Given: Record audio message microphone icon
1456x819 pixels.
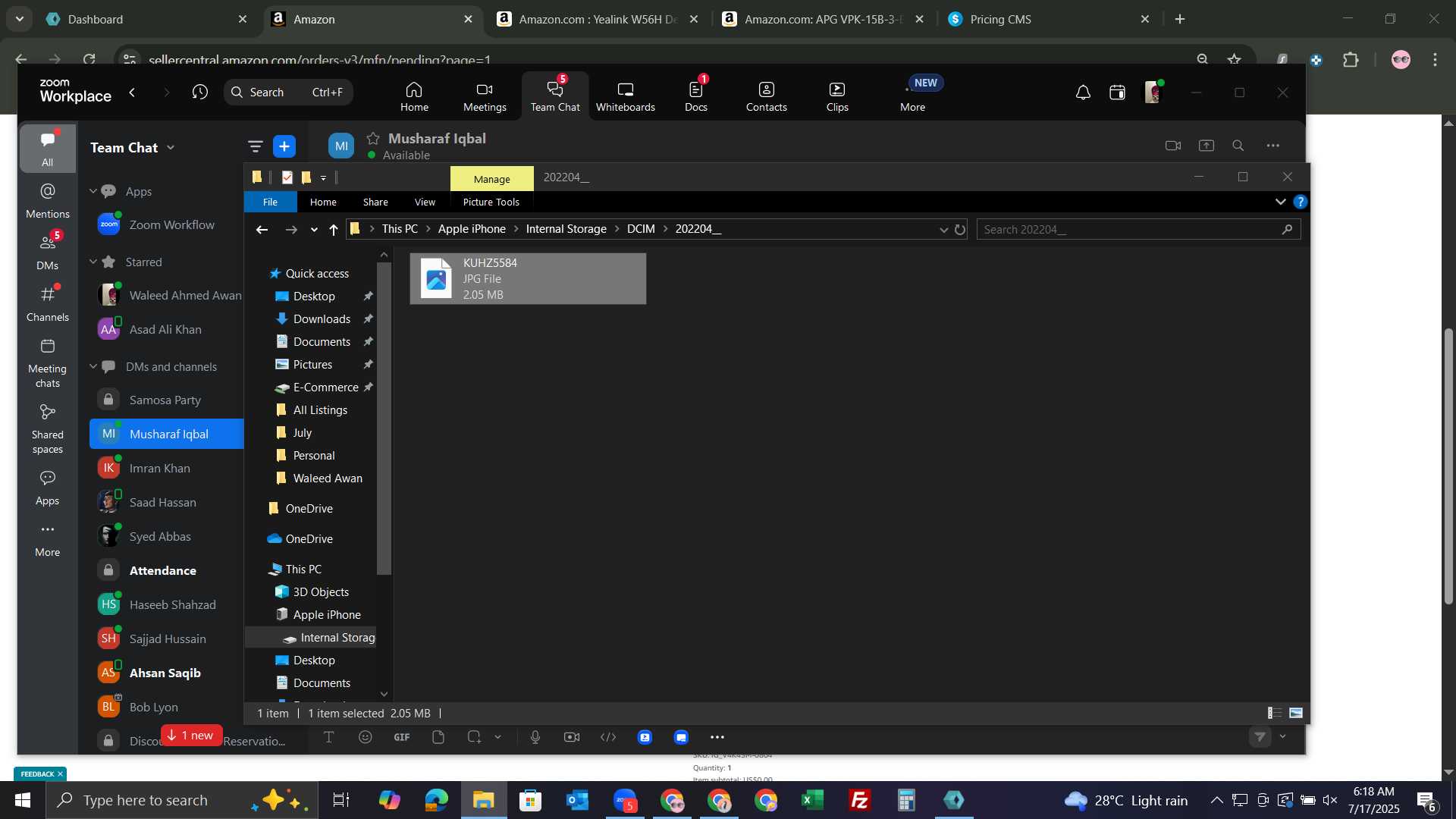Looking at the screenshot, I should tap(535, 737).
